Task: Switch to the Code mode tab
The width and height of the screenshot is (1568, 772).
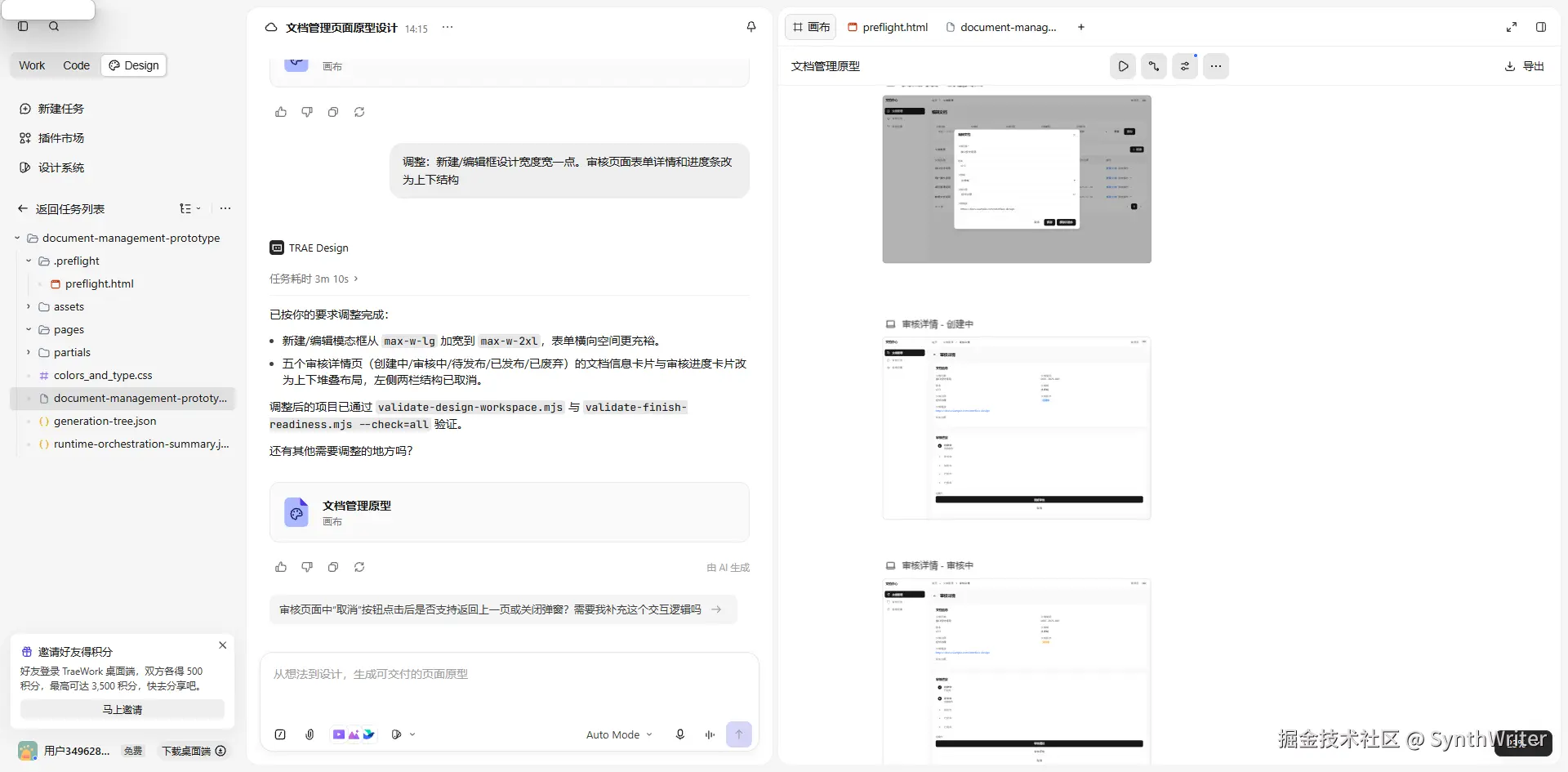Action: [x=76, y=65]
